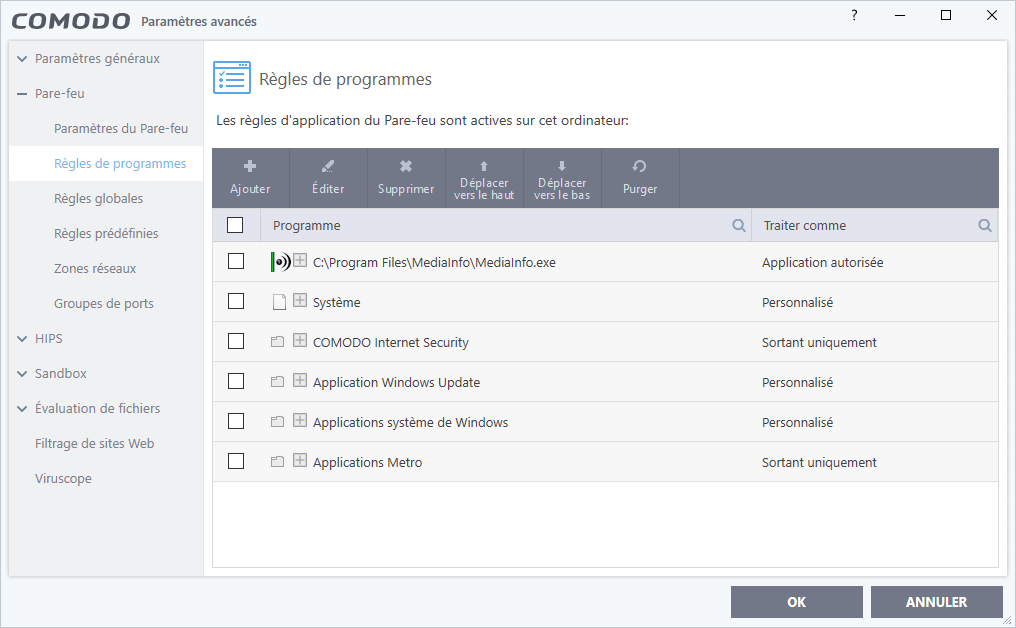Viewport: 1016px width, 628px height.
Task: Expand the Applications système de Windows group
Action: tap(299, 421)
